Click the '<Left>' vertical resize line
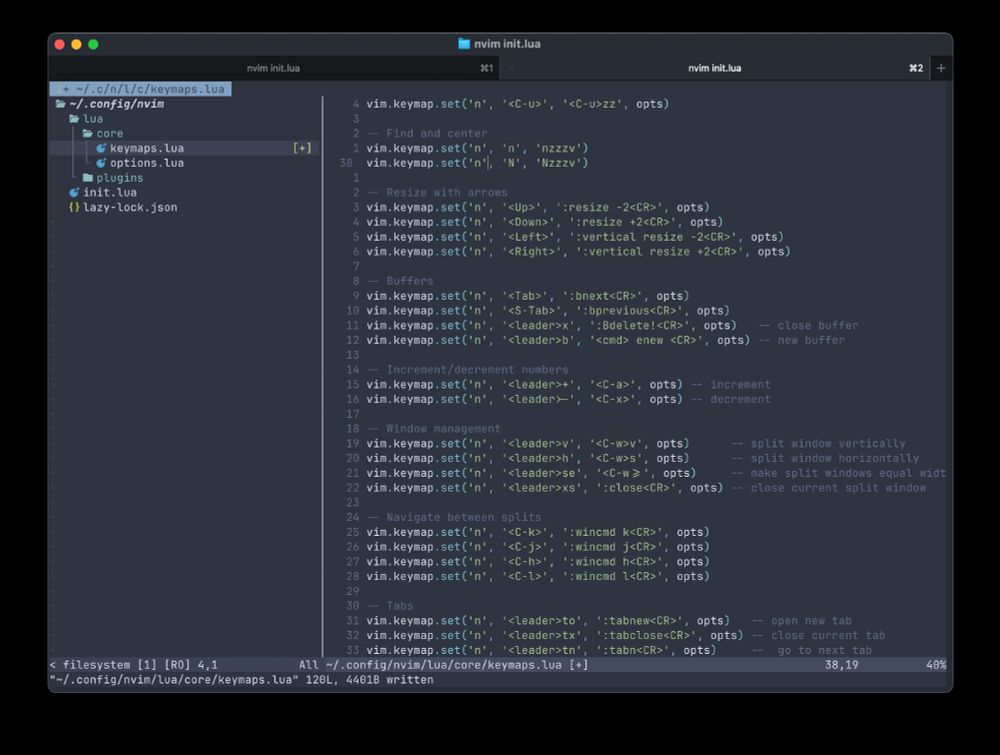The height and width of the screenshot is (755, 1000). 575,237
